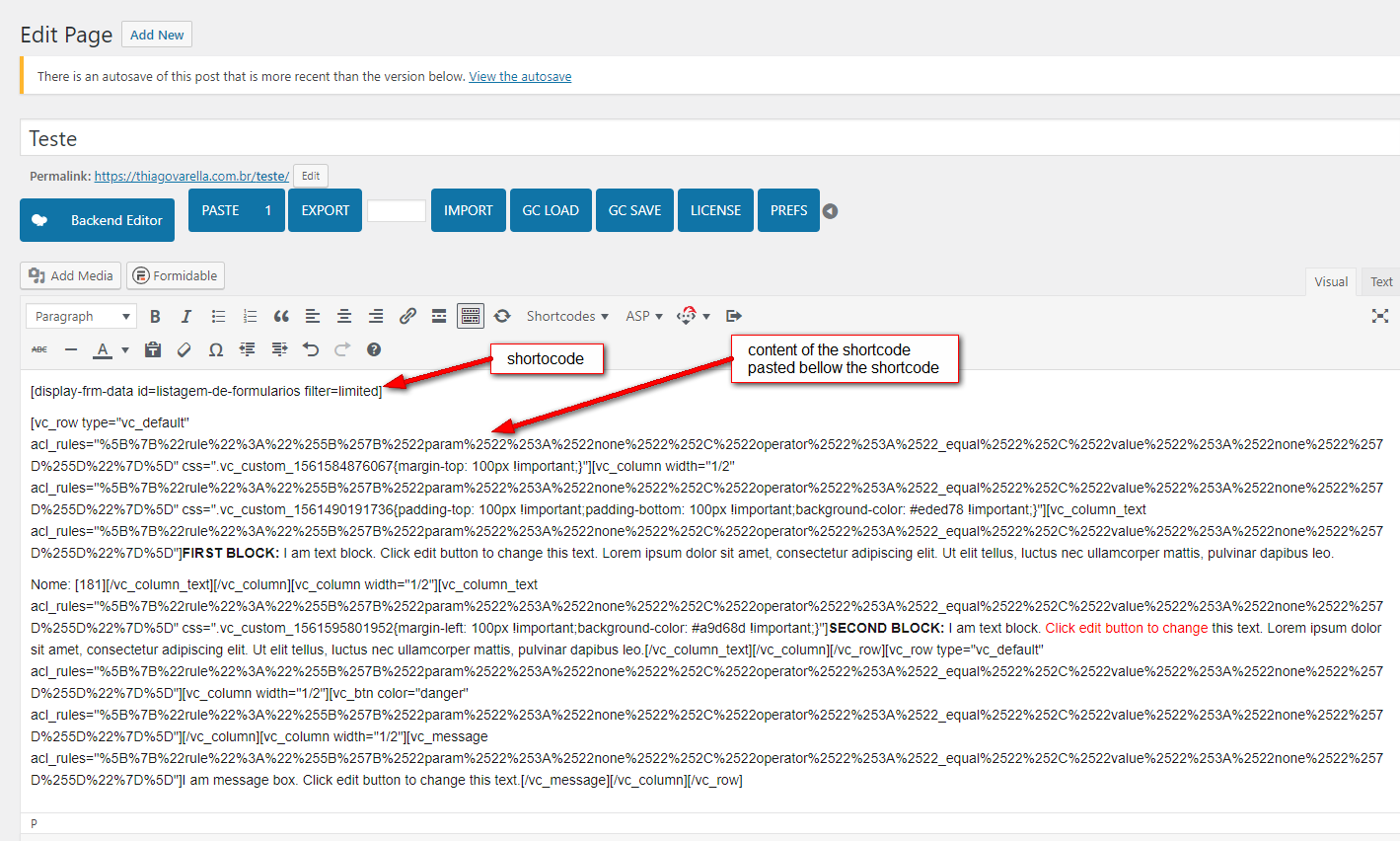The height and width of the screenshot is (841, 1400).
Task: Click the Add Media button
Action: (71, 275)
